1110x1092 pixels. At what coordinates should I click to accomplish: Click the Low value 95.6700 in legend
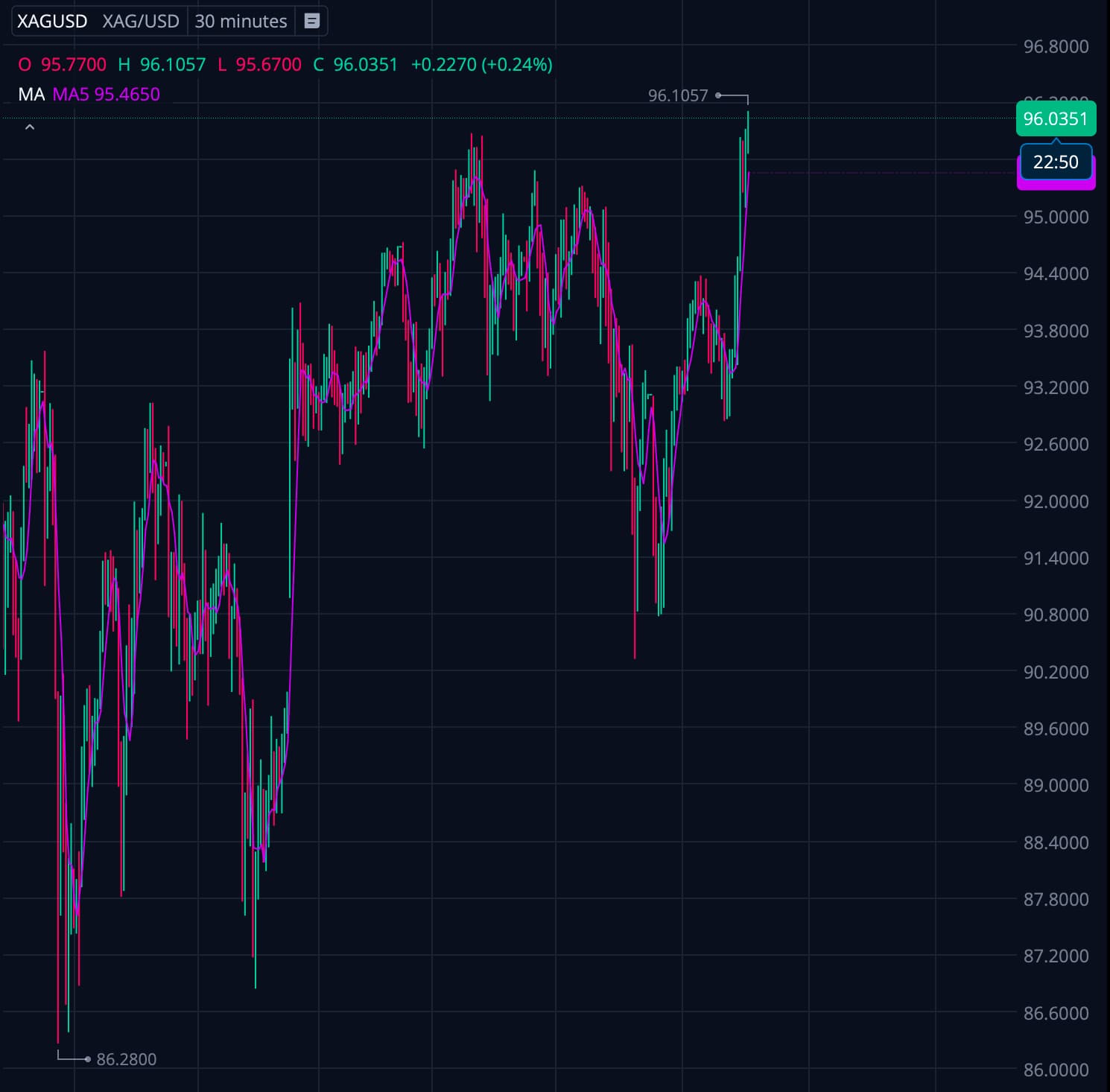[268, 64]
